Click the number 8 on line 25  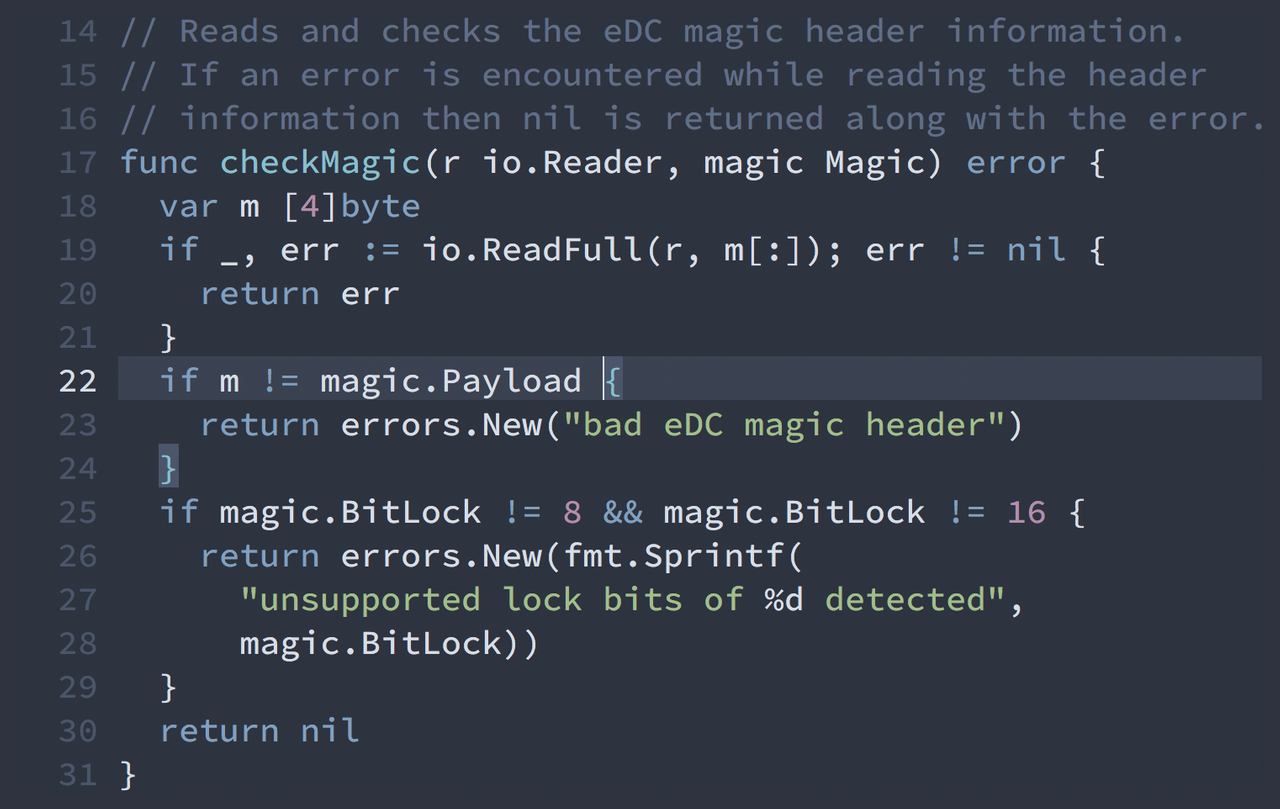pyautogui.click(x=572, y=512)
